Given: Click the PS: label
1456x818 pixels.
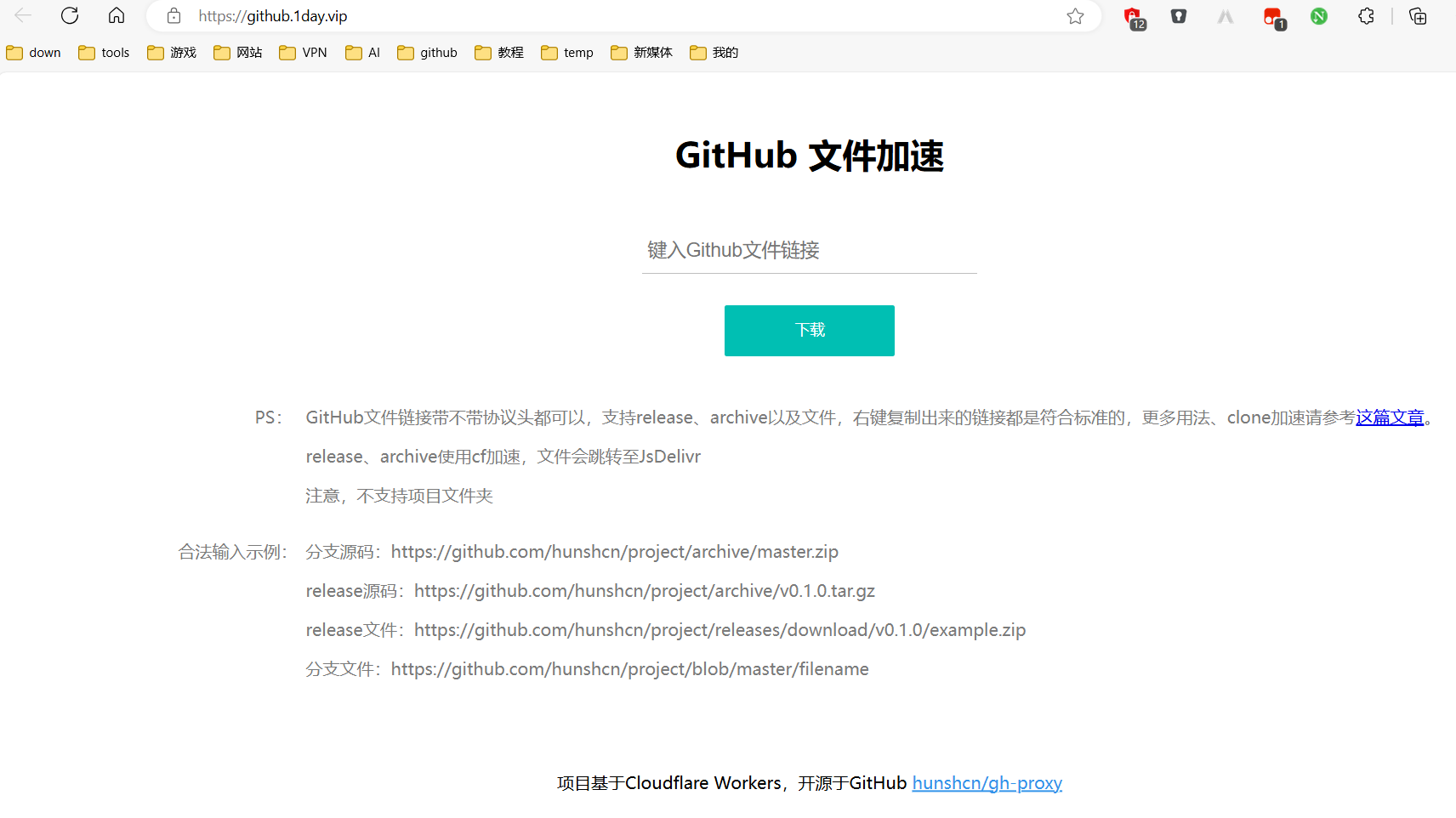Looking at the screenshot, I should click(x=269, y=418).
